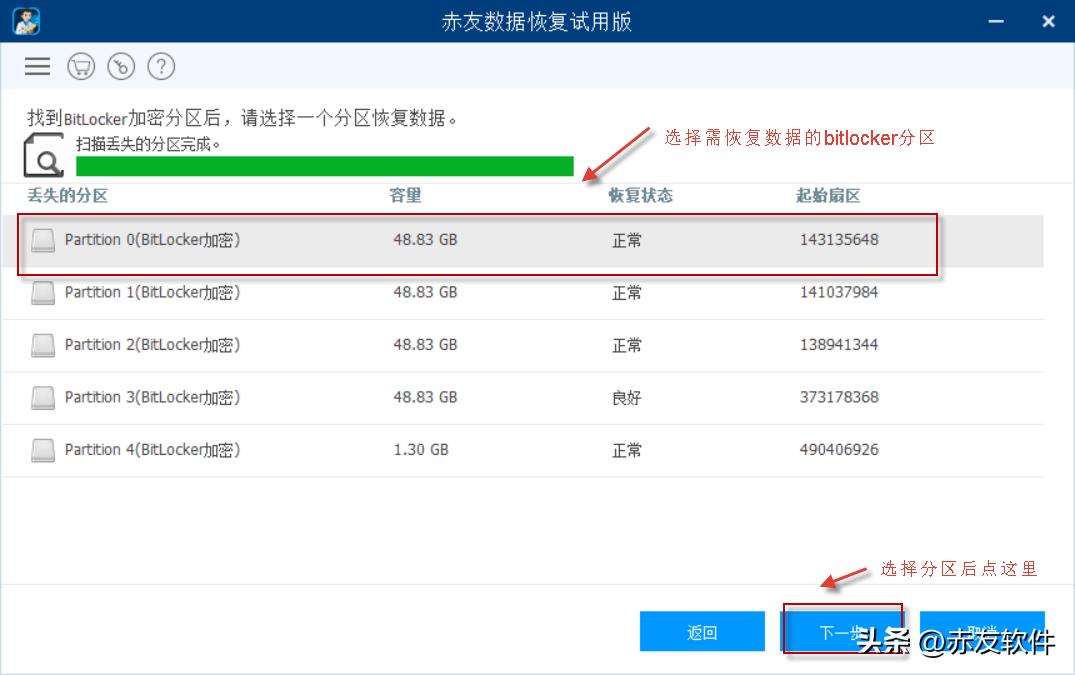Check the selection box beside Partition 1
Screen dimensions: 1075x675
point(42,293)
